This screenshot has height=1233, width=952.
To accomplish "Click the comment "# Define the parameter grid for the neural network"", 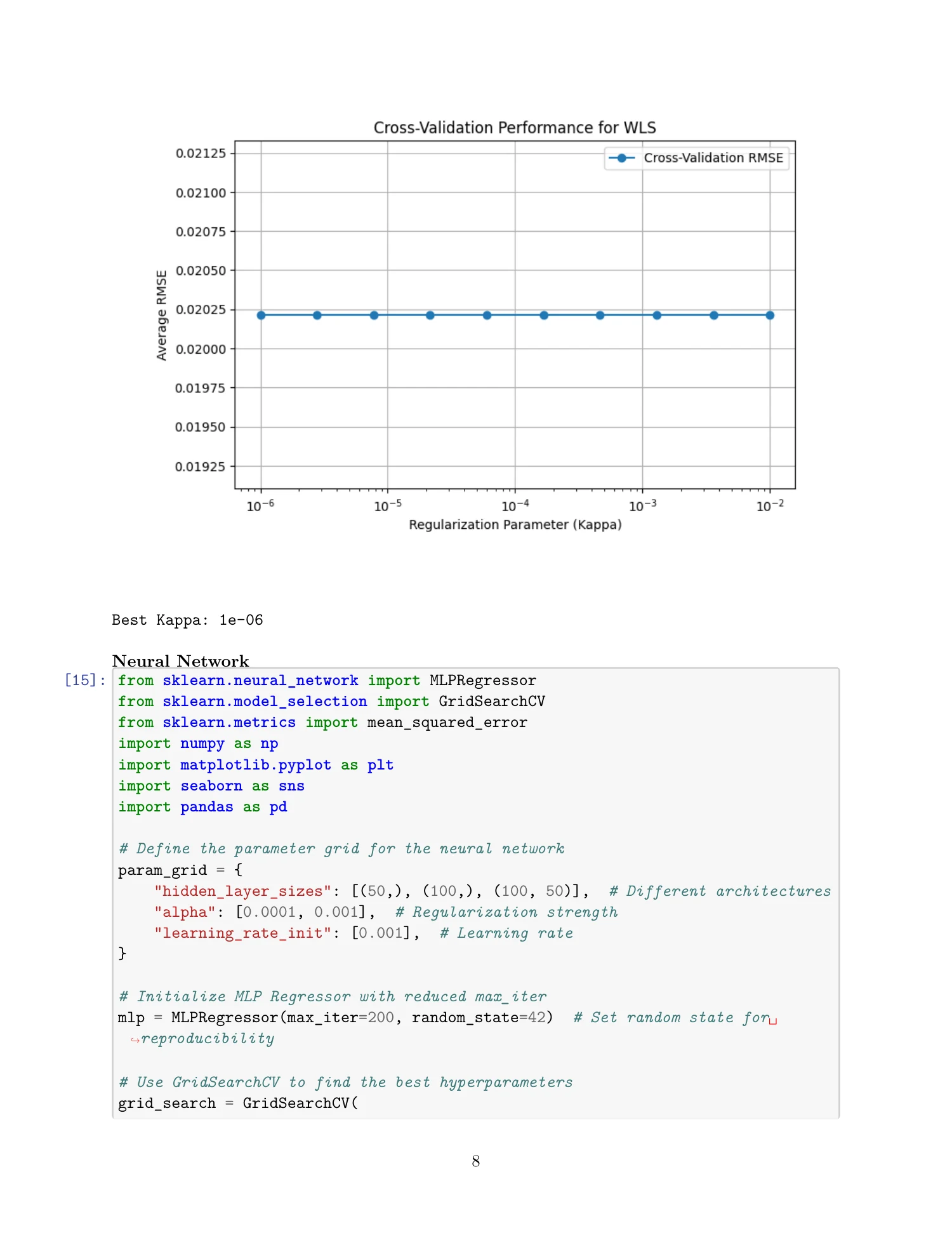I will pos(341,849).
